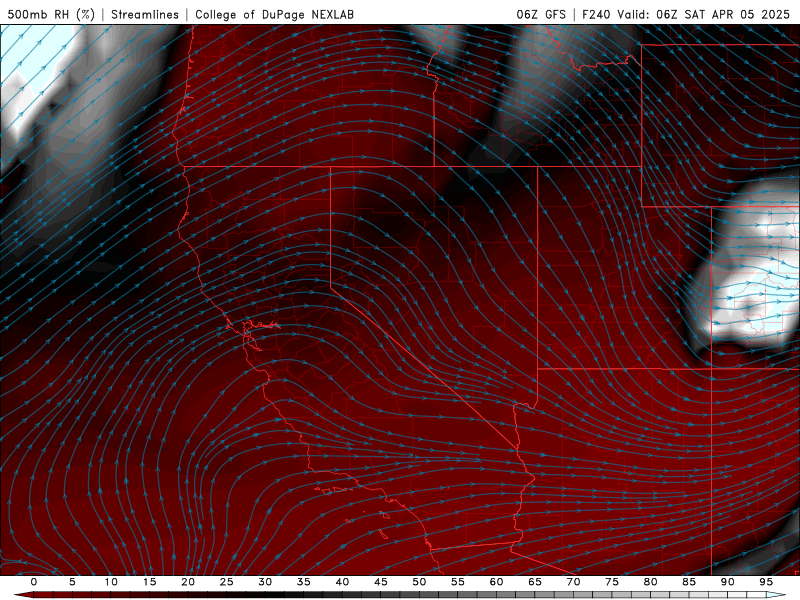Click 'College of DuPage NEXLAB' header text
The height and width of the screenshot is (600, 800).
click(274, 14)
